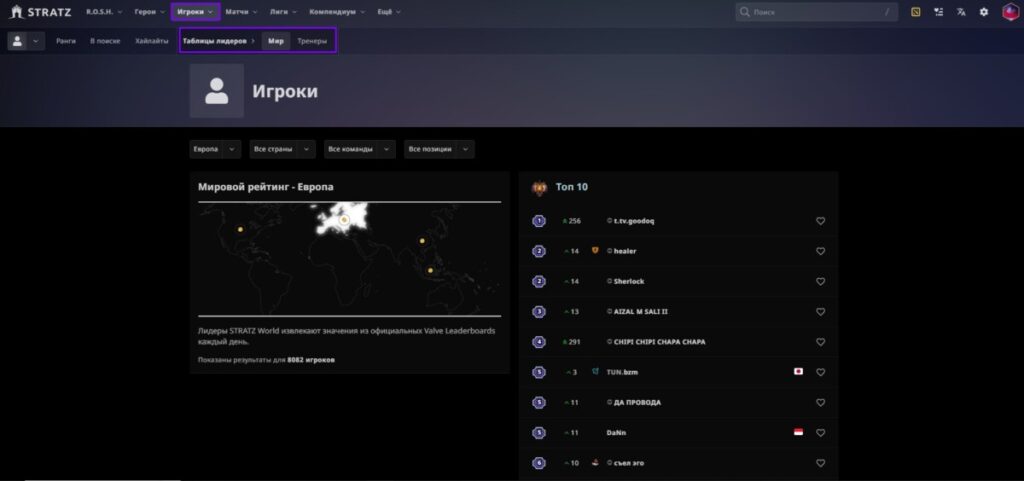This screenshot has width=1024, height=481.
Task: Open the language translation icon
Action: (961, 12)
